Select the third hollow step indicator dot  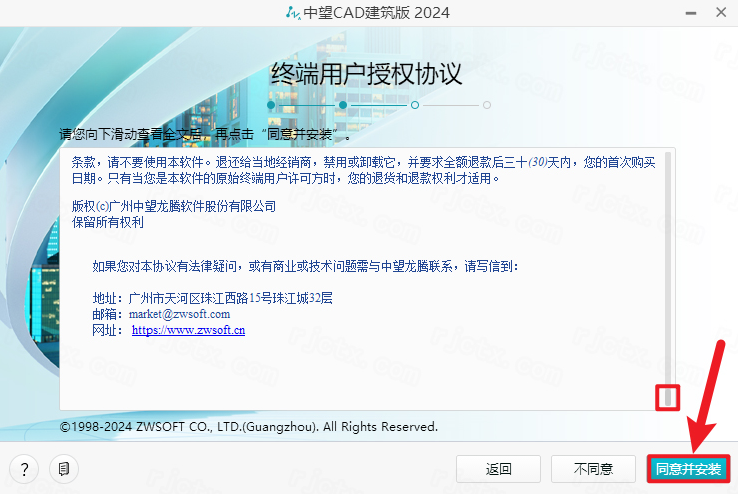pos(414,104)
